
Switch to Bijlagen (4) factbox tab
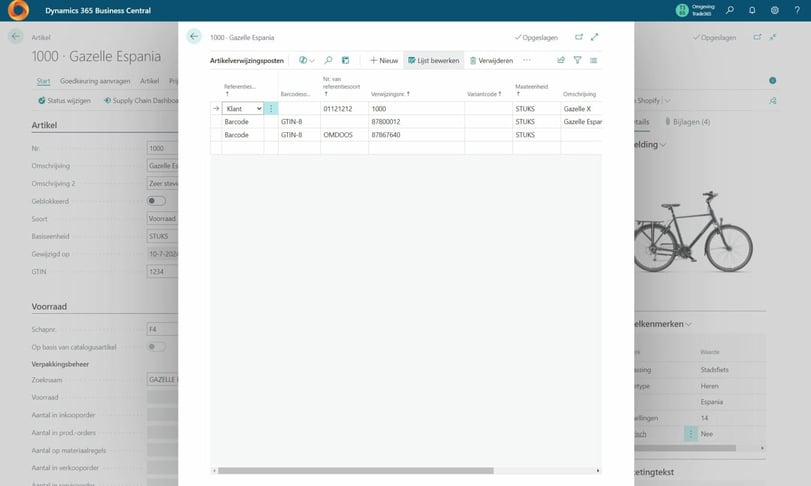688,122
